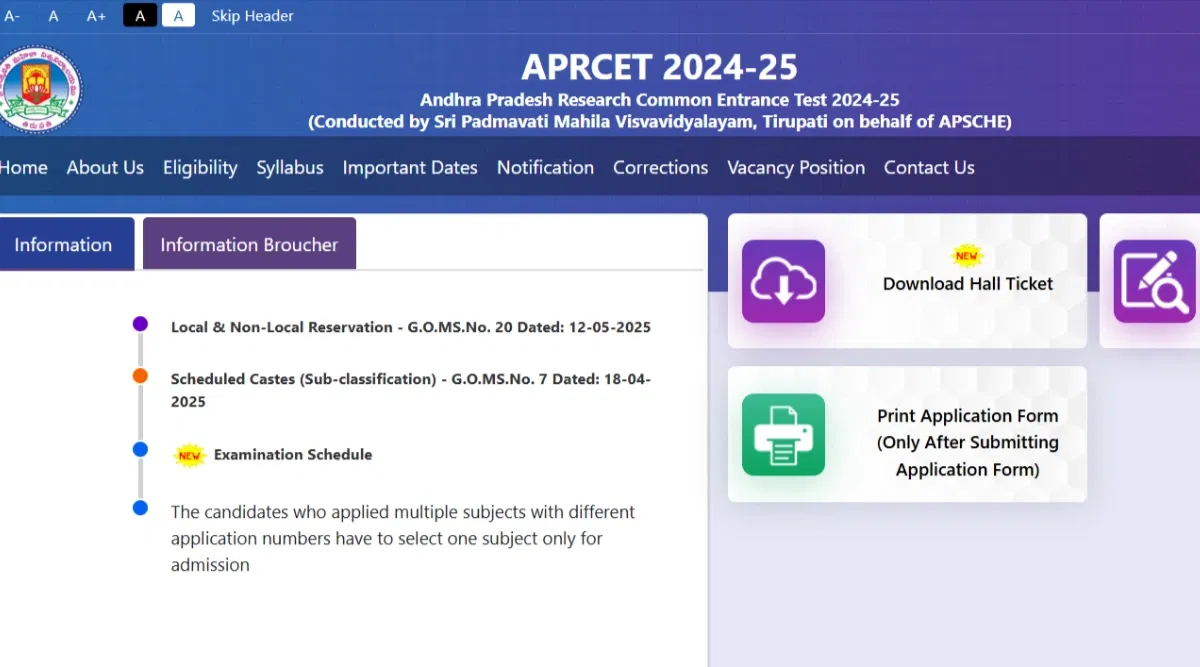
Task: Click the university logo emblem
Action: (x=40, y=89)
